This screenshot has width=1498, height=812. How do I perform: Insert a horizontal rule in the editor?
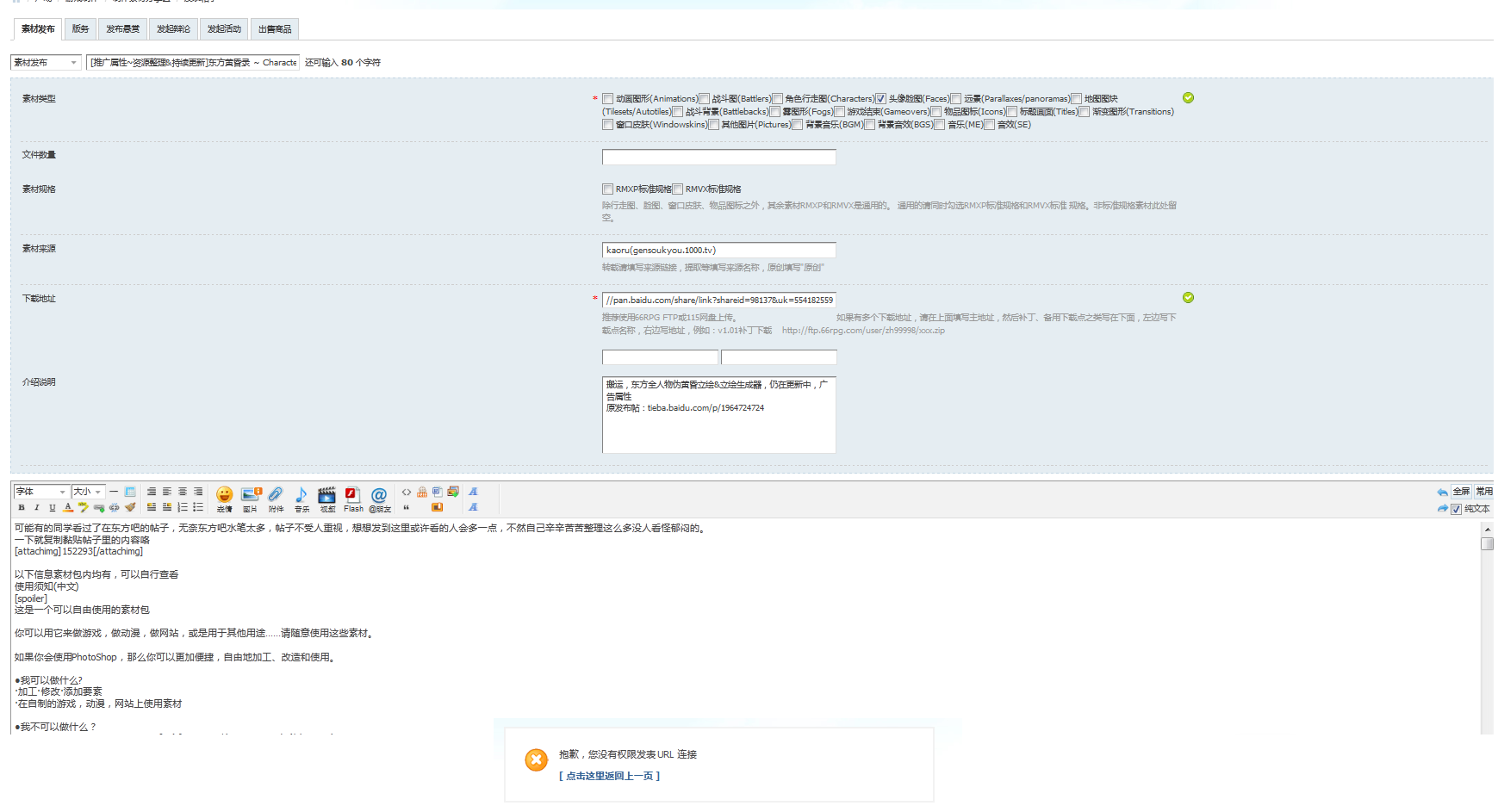(x=114, y=492)
